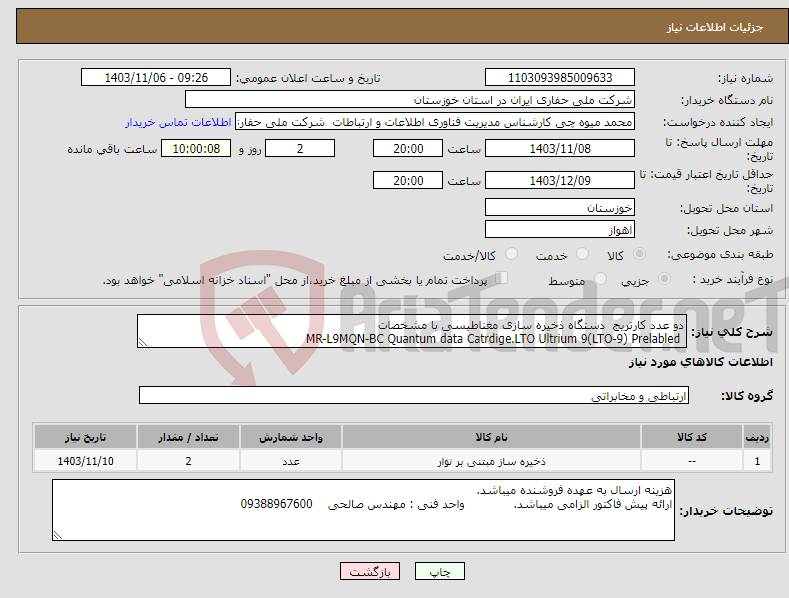The width and height of the screenshot is (789, 598).
Task: Click the delivery city field اهواز
Action: click(x=560, y=230)
